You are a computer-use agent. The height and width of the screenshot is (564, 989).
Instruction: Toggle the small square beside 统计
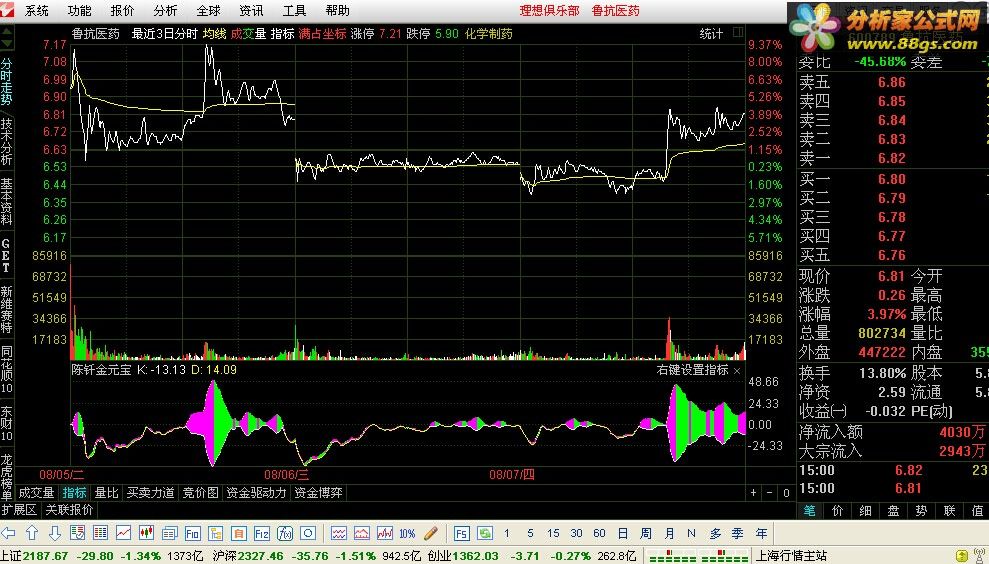click(x=738, y=33)
